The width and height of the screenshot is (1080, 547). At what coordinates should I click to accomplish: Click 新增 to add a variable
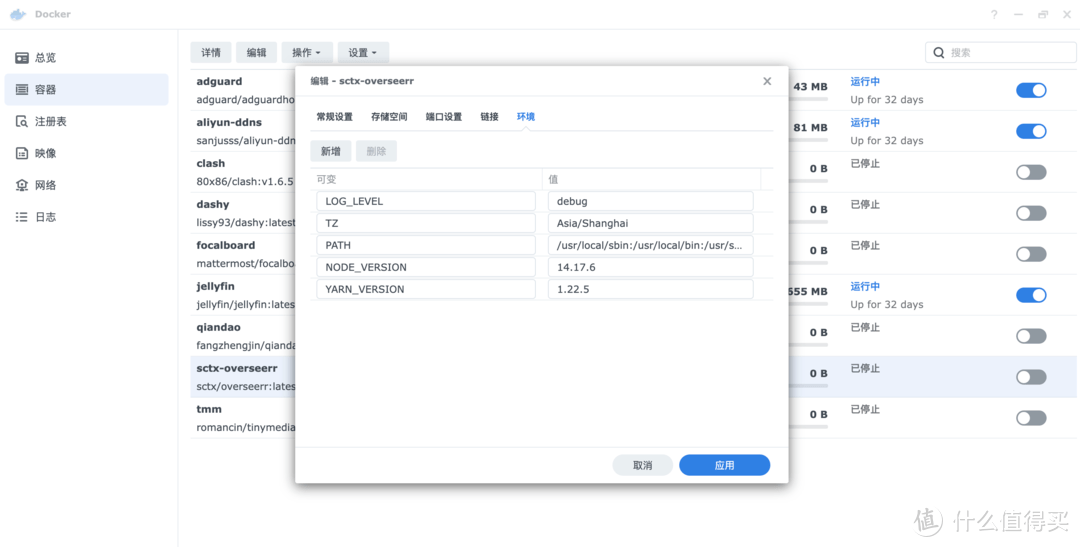pos(331,152)
